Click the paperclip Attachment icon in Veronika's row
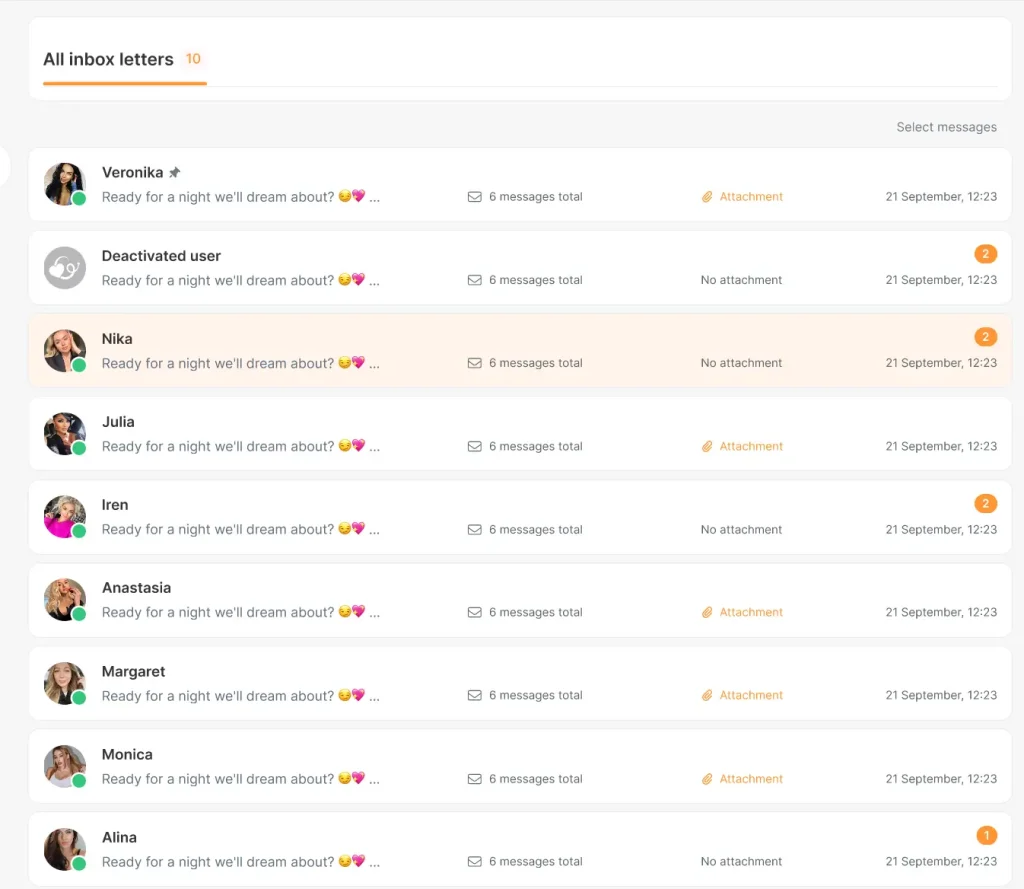This screenshot has width=1024, height=889. click(707, 197)
